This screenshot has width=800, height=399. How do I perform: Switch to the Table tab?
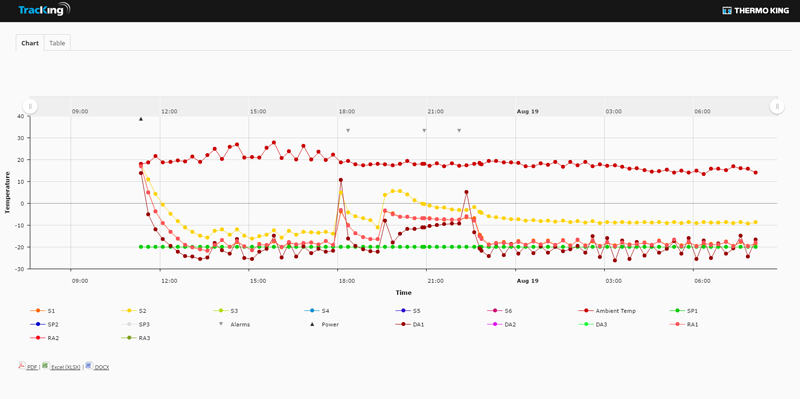[x=57, y=43]
